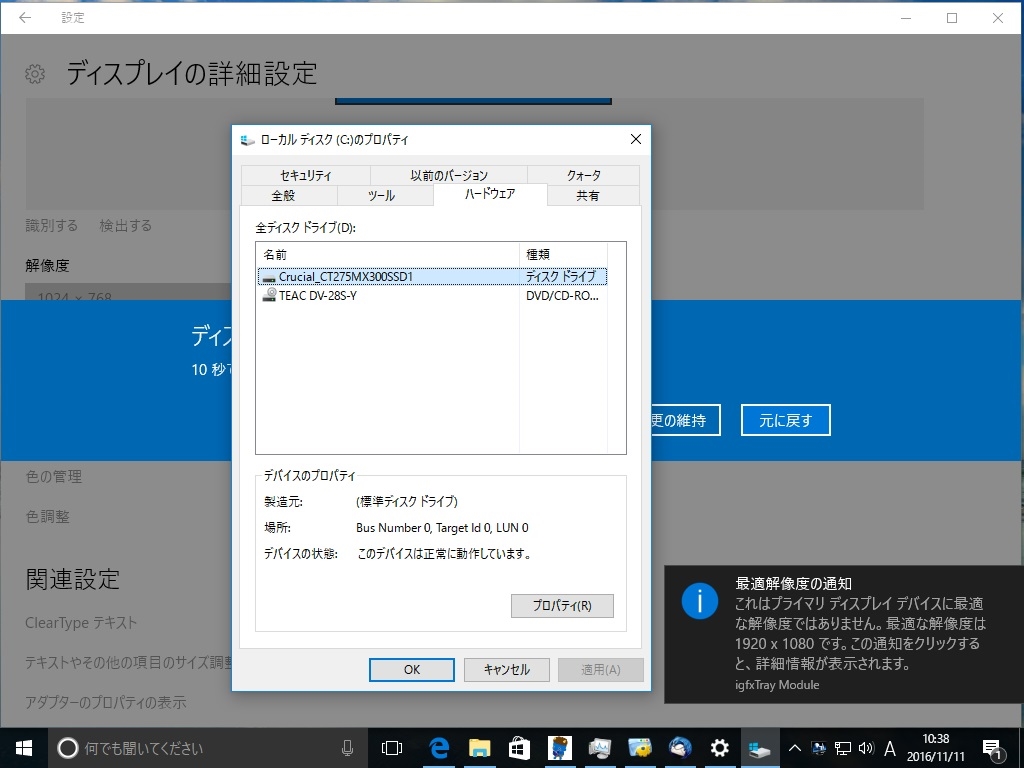Click the 元に戻す button in display prompt
The width and height of the screenshot is (1024, 768).
click(786, 420)
